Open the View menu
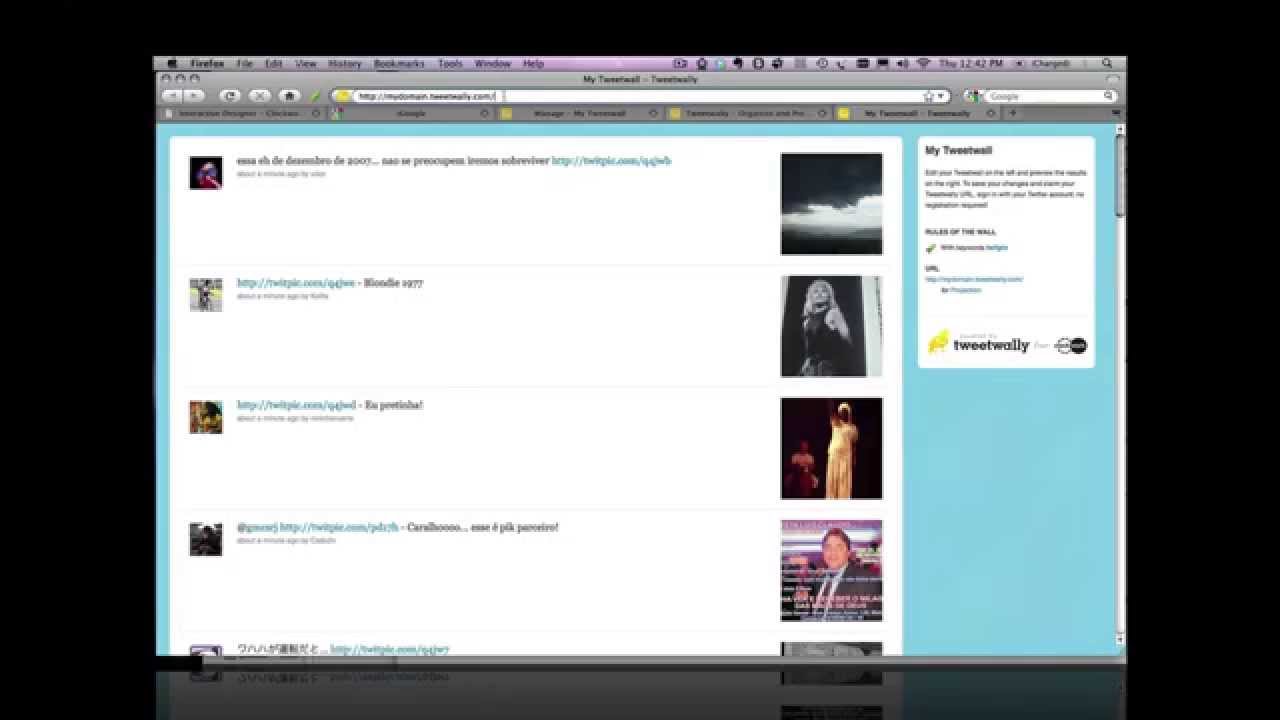 click(305, 63)
